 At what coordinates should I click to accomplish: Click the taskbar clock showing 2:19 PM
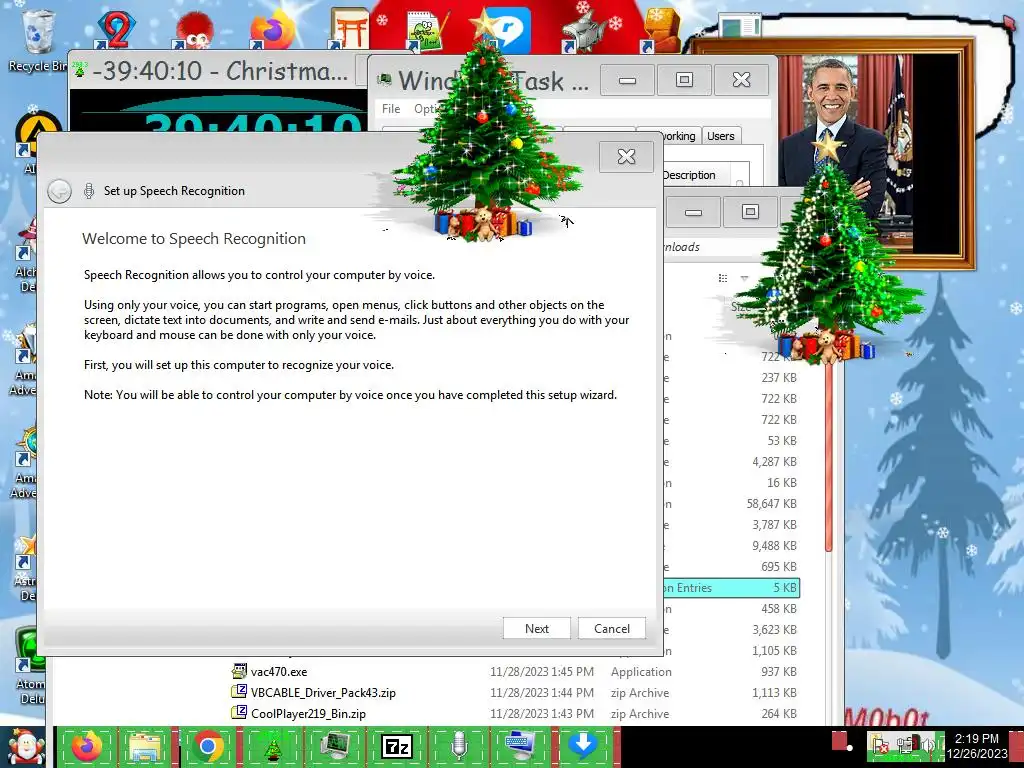tap(976, 746)
